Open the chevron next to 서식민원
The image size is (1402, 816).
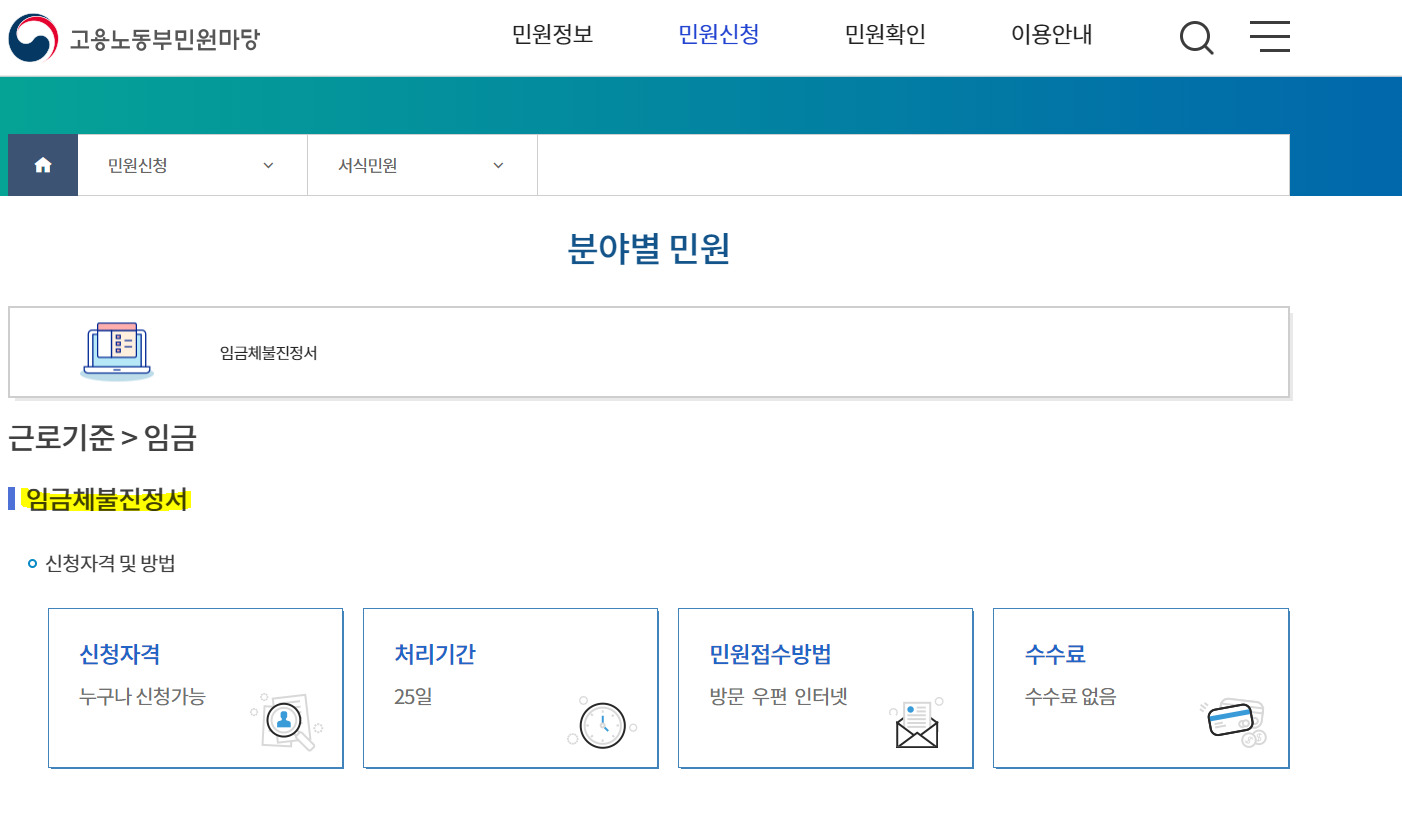tap(497, 165)
